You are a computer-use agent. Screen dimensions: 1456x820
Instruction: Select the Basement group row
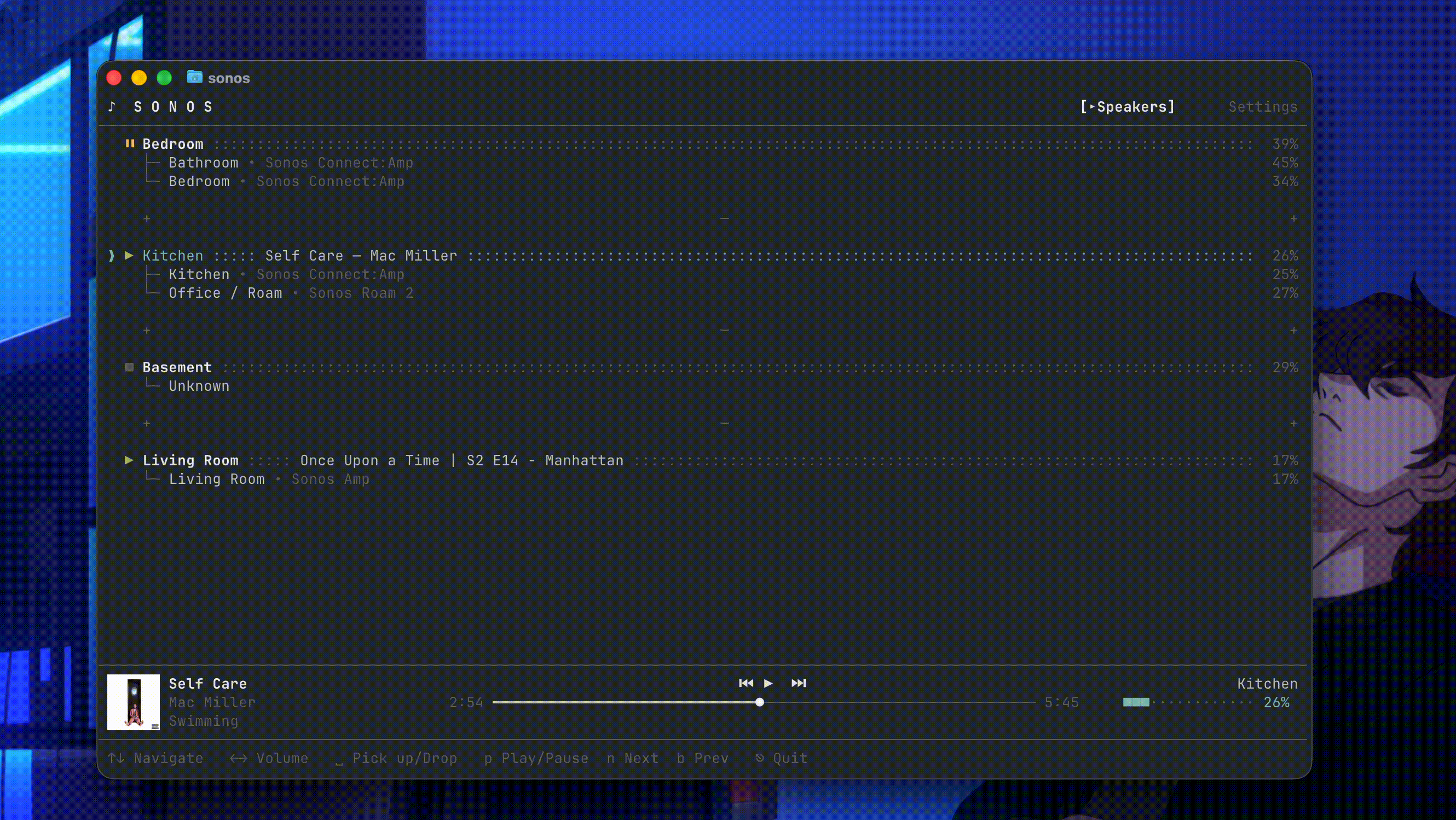(x=711, y=367)
